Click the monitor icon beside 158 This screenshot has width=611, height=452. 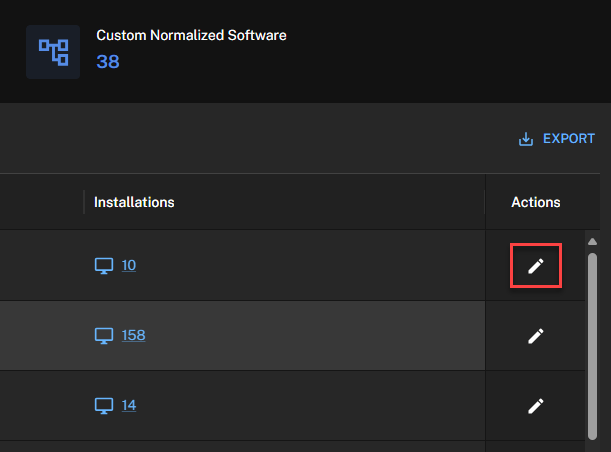[x=104, y=336]
